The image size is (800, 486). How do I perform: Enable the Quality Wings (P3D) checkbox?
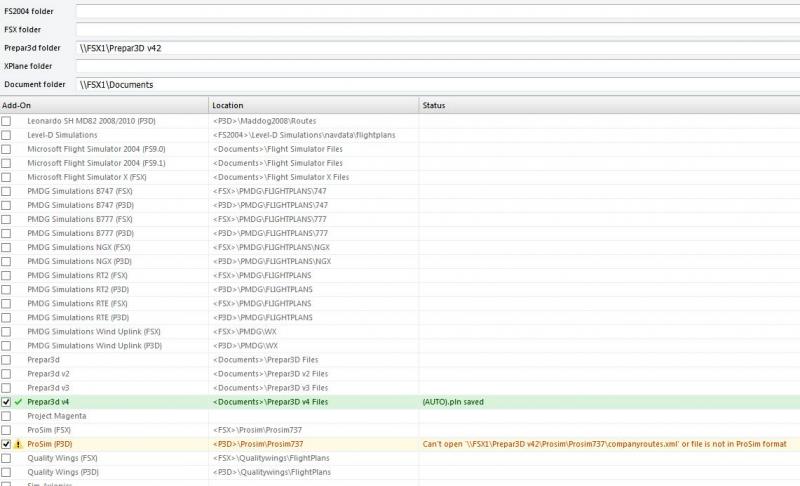6,472
